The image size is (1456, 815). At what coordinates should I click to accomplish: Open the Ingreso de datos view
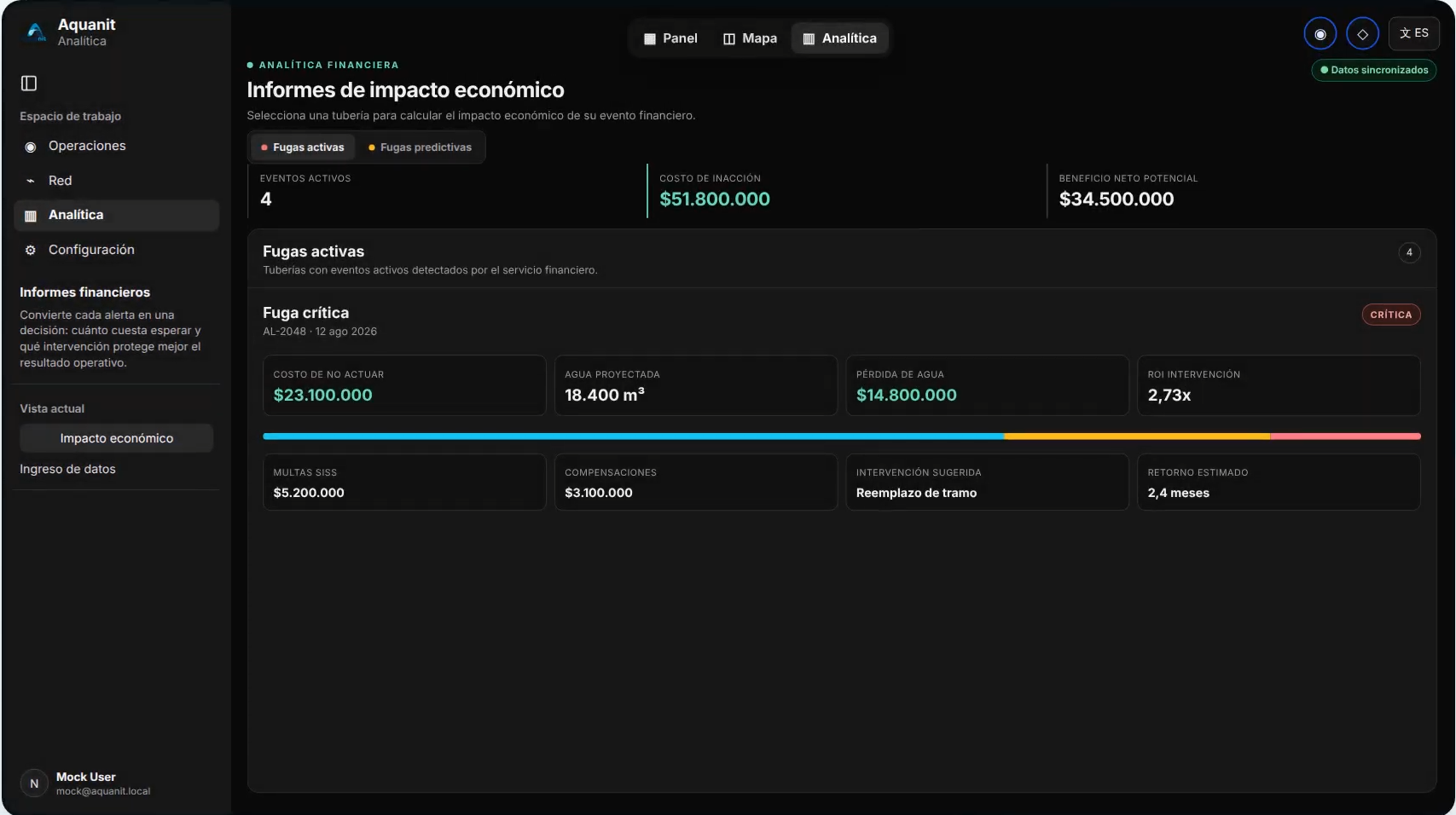point(67,469)
